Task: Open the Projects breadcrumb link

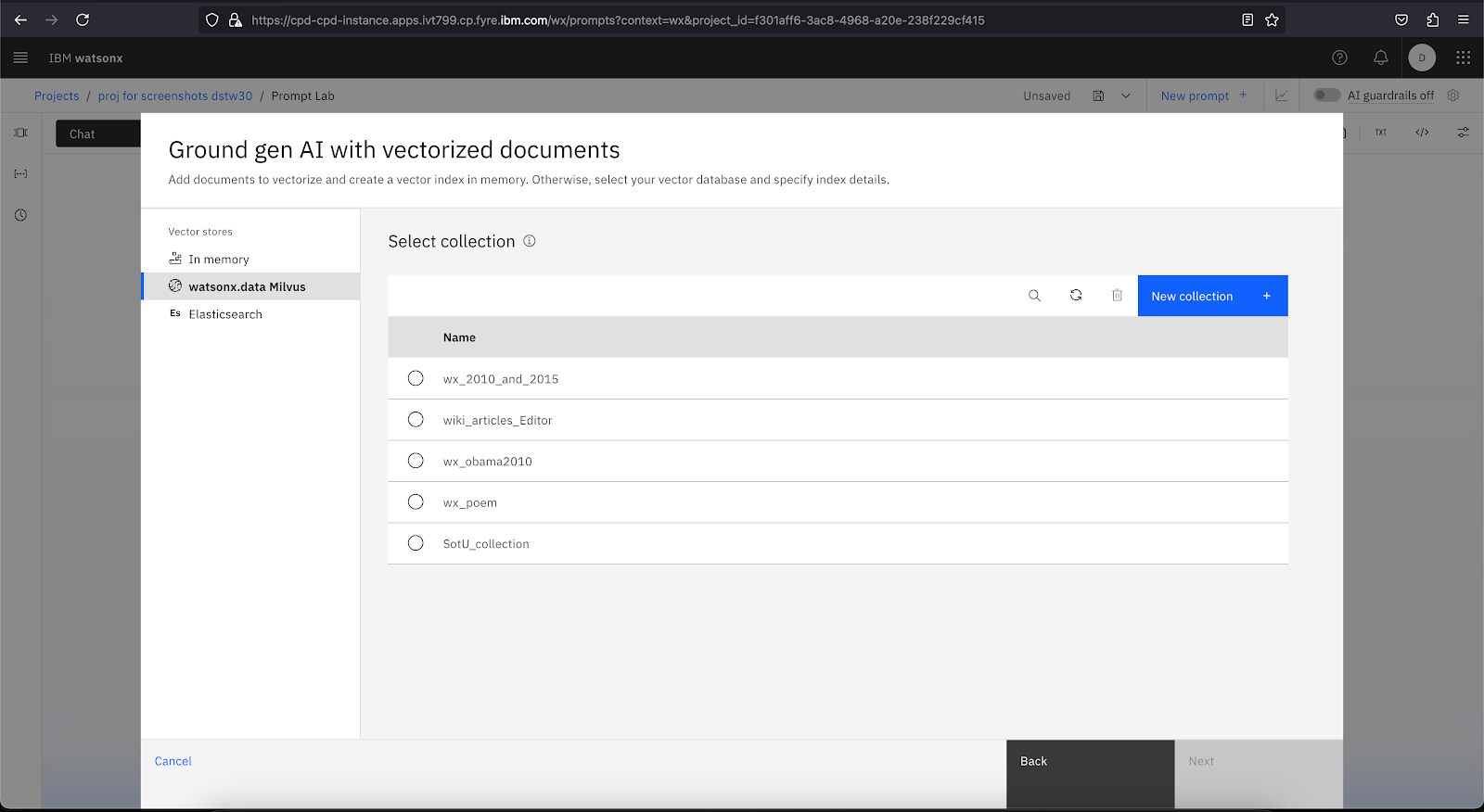Action: point(57,95)
